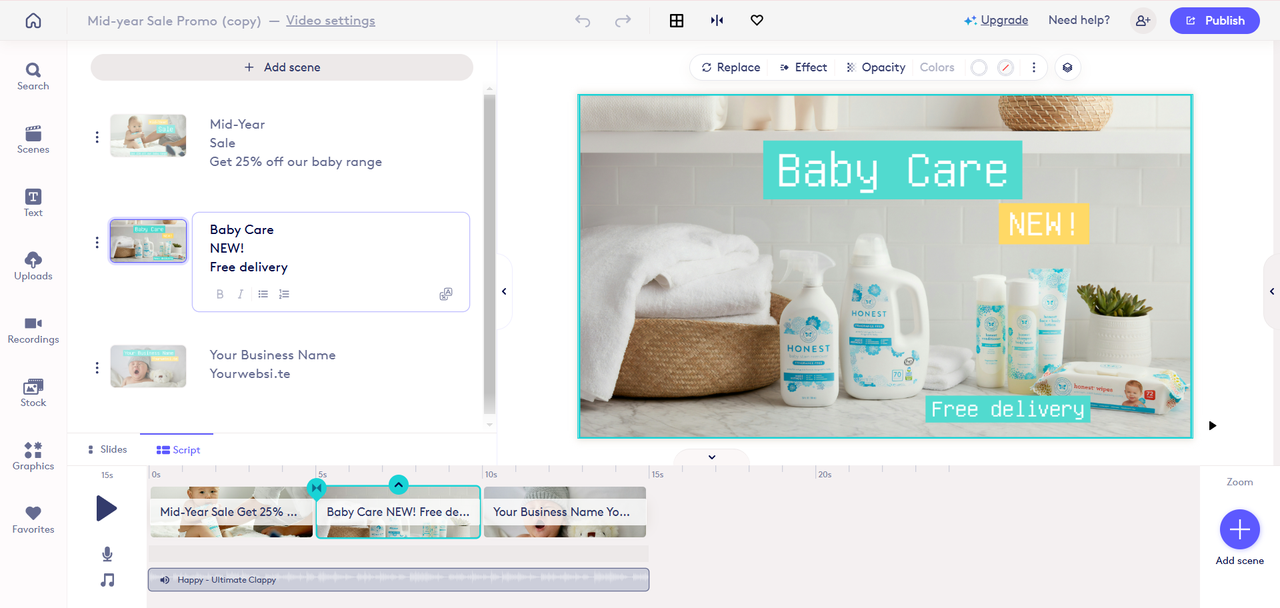Viewport: 1280px width, 608px height.
Task: Click the Publish button
Action: (1215, 20)
